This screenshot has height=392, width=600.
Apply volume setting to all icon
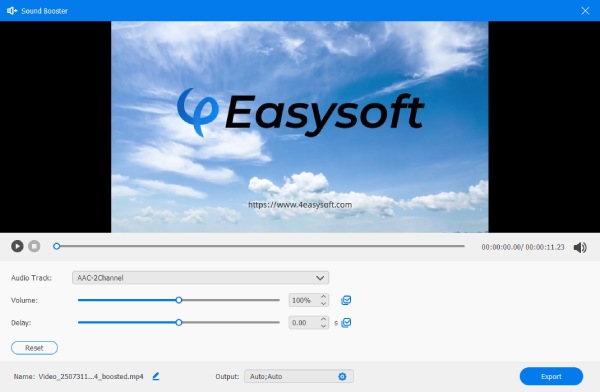tap(346, 300)
